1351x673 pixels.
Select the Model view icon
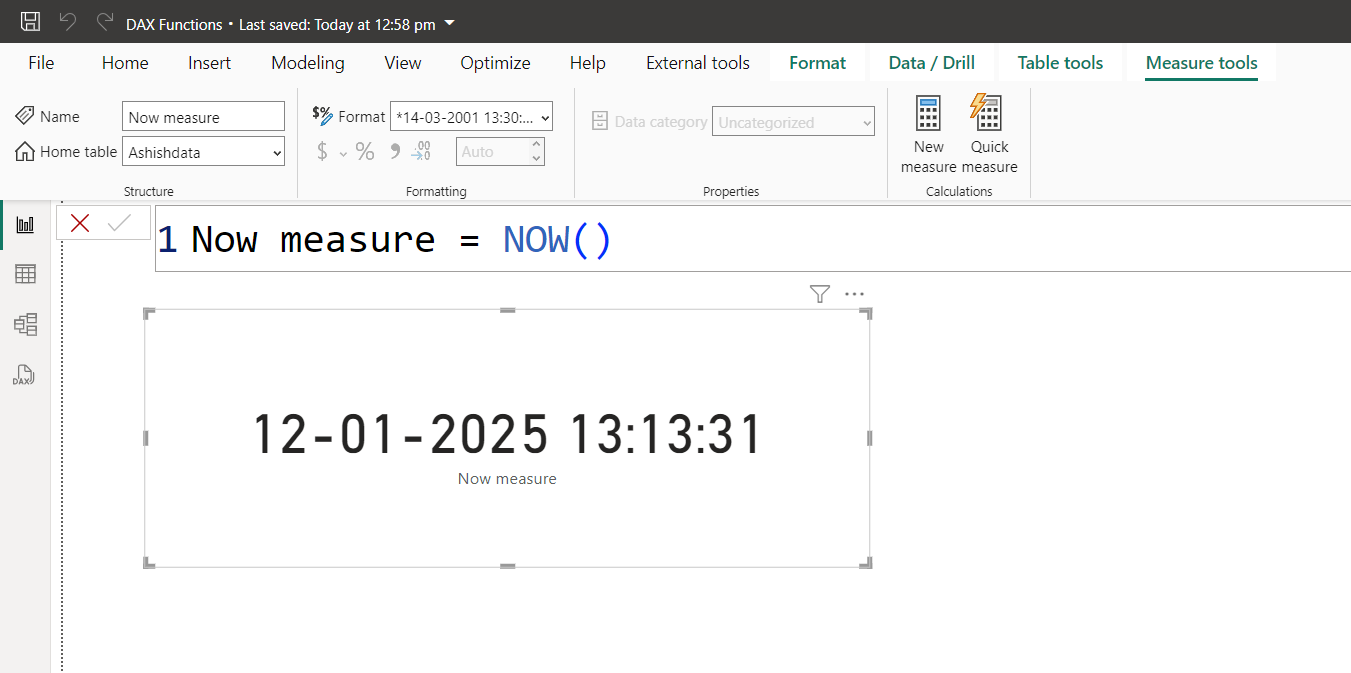tap(25, 324)
